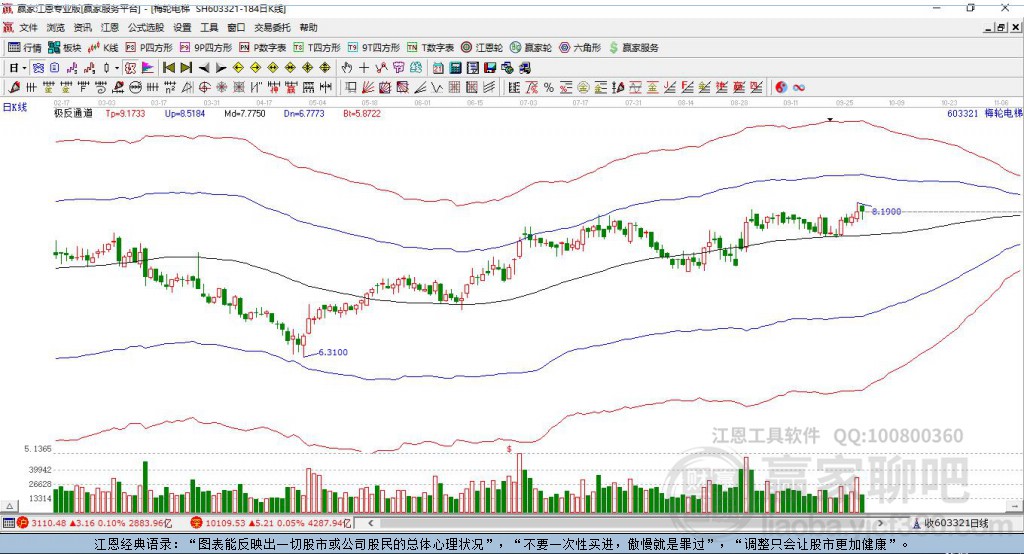Image resolution: width=1024 pixels, height=554 pixels.
Task: Click the 8.1900 price marker
Action: coord(886,211)
